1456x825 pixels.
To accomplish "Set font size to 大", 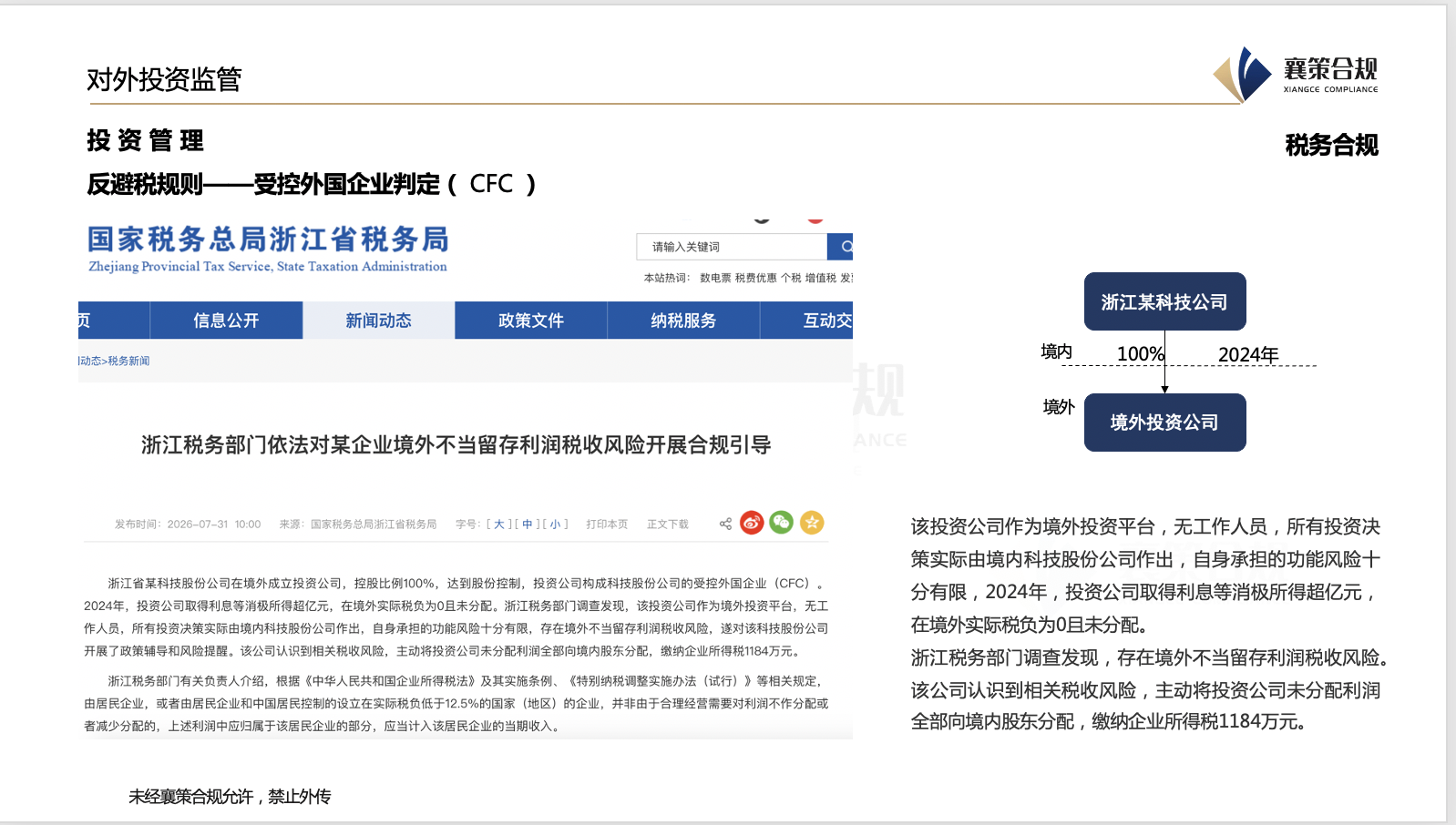I will [x=499, y=525].
